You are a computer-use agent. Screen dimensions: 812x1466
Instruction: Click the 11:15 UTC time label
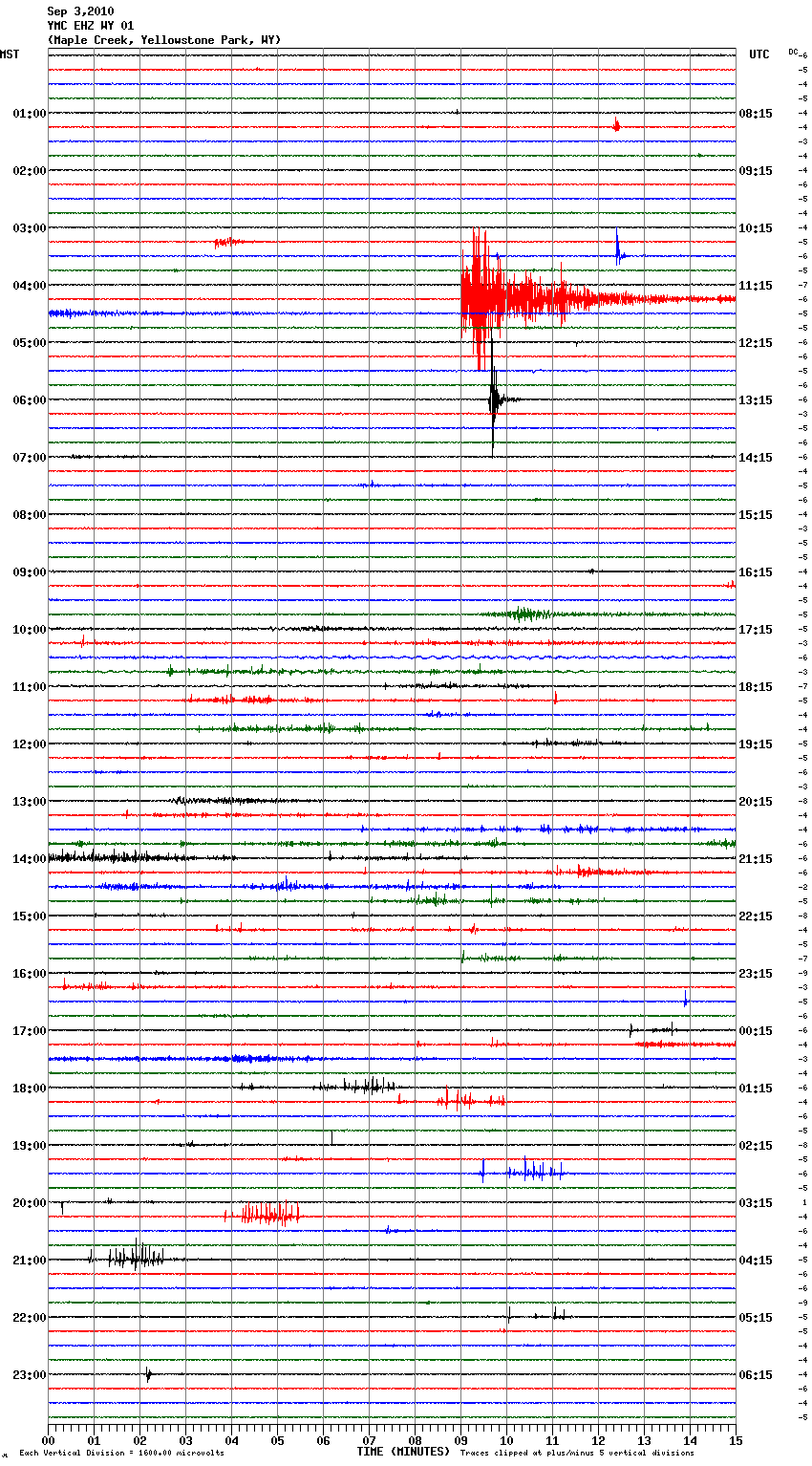[x=756, y=286]
